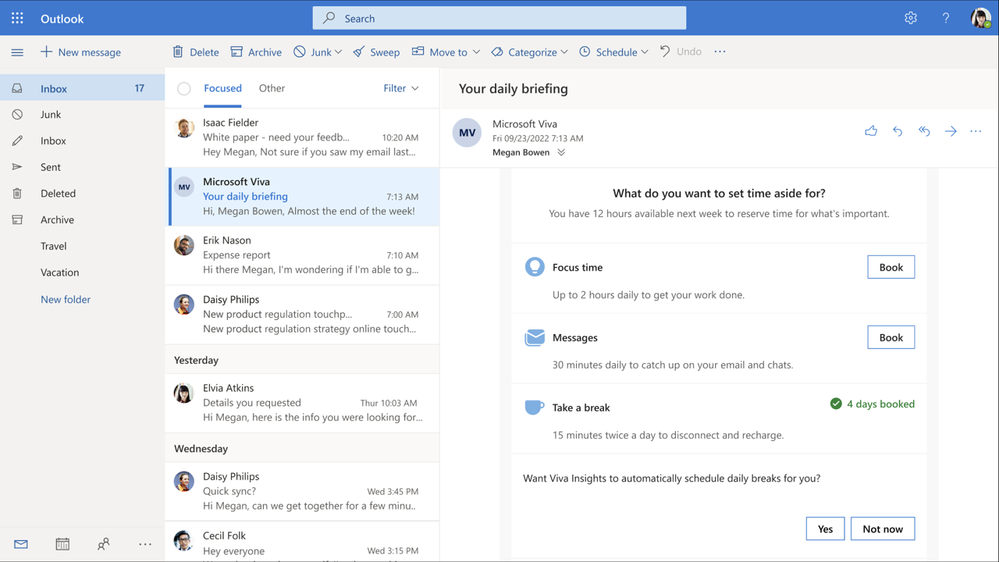The image size is (999, 562).
Task: Select Microsoft Viva daily briefing email
Action: [302, 197]
